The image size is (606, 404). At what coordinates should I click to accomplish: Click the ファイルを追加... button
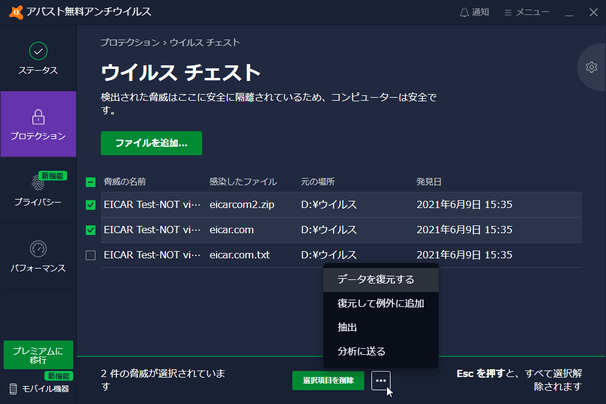tap(152, 143)
